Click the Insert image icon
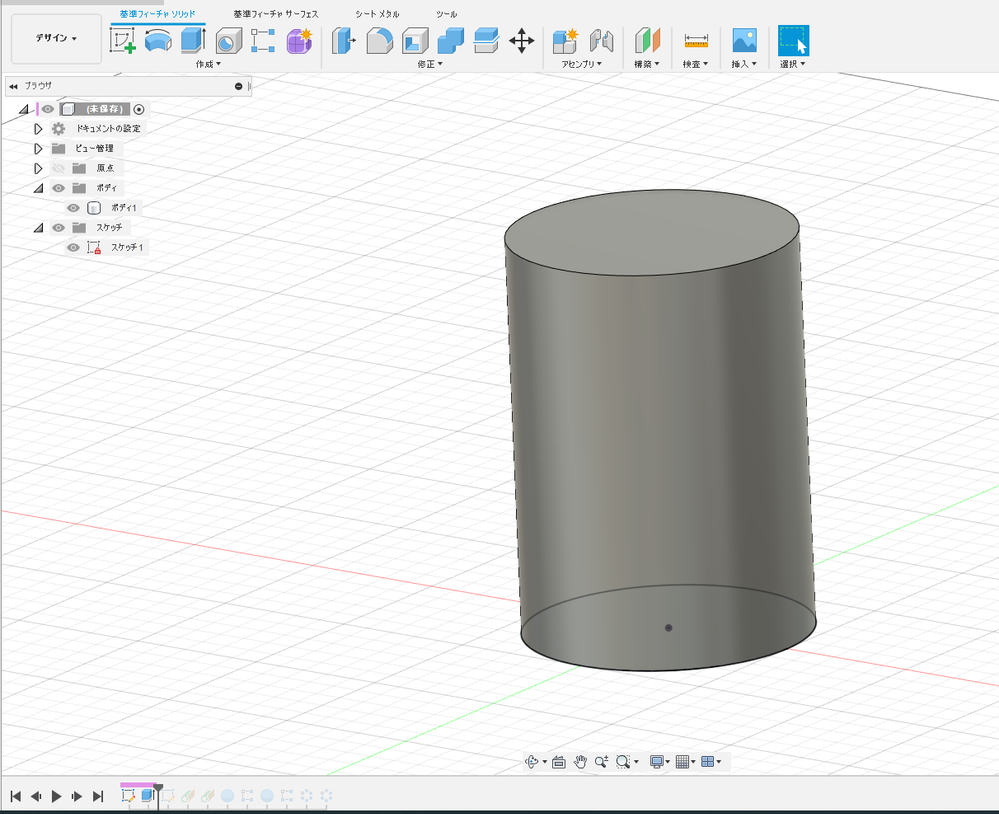The image size is (999, 814). [744, 41]
